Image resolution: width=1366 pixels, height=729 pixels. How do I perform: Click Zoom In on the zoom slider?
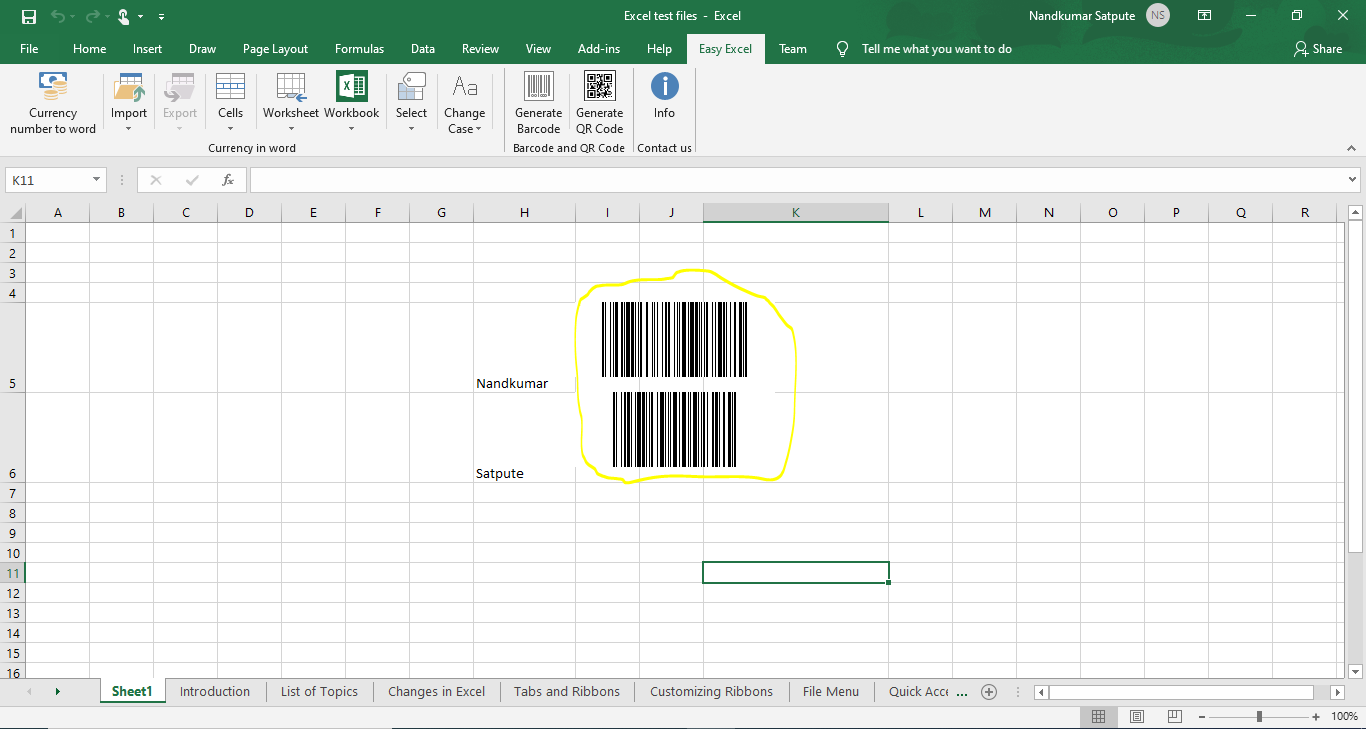click(1315, 716)
